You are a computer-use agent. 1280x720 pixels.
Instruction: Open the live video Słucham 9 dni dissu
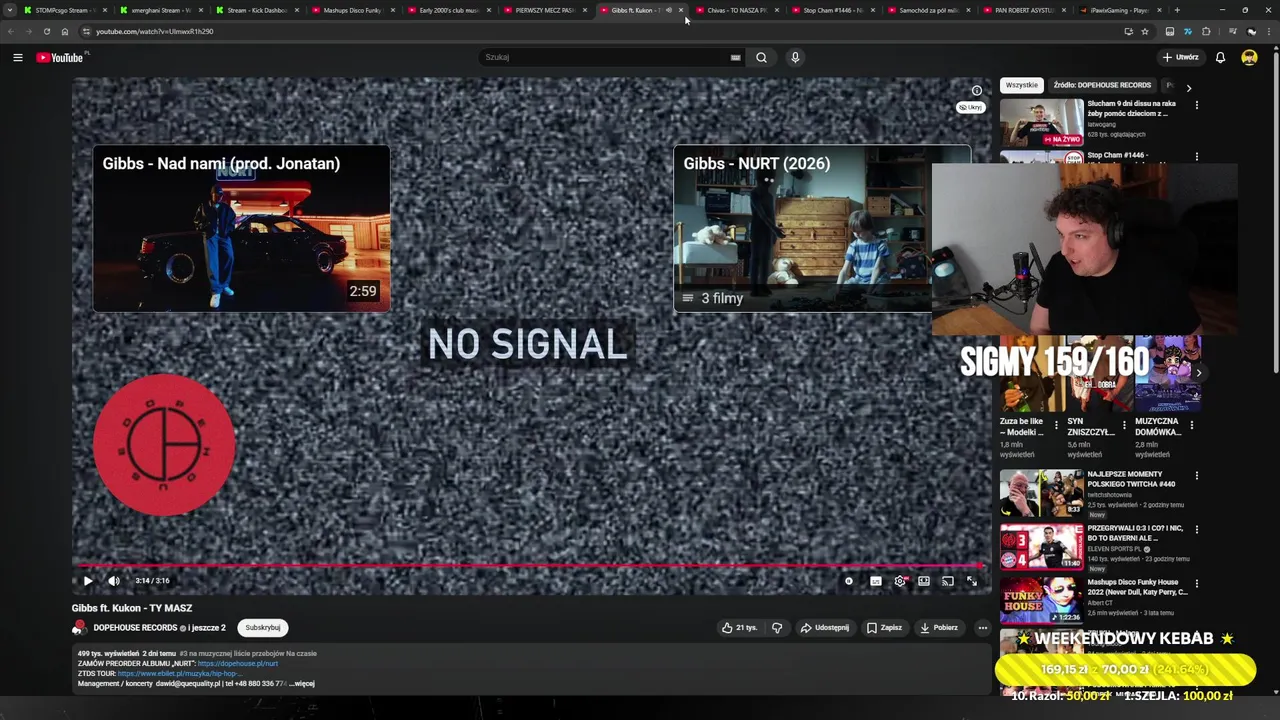click(x=1041, y=122)
